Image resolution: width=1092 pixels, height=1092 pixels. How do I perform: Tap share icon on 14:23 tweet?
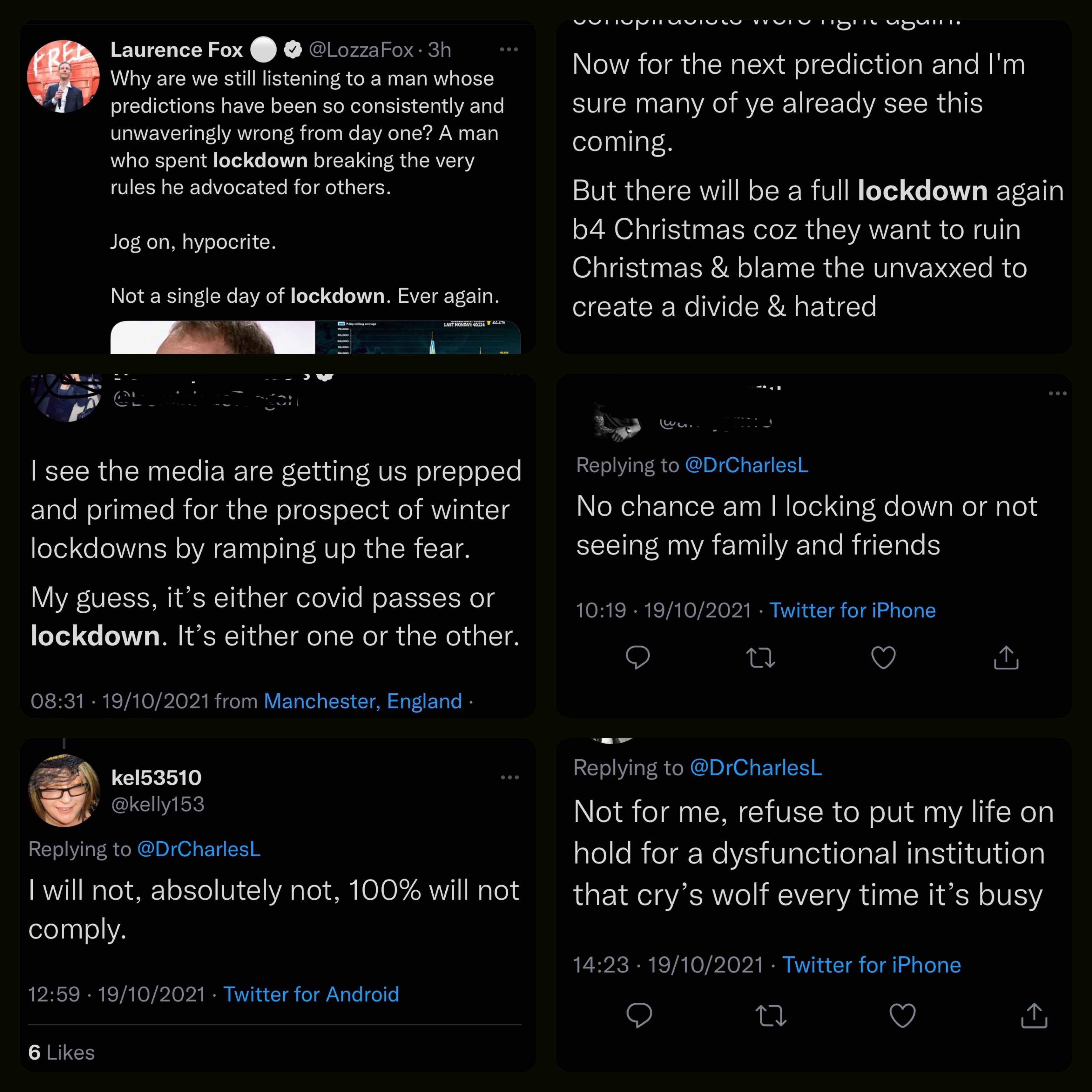click(1034, 1015)
